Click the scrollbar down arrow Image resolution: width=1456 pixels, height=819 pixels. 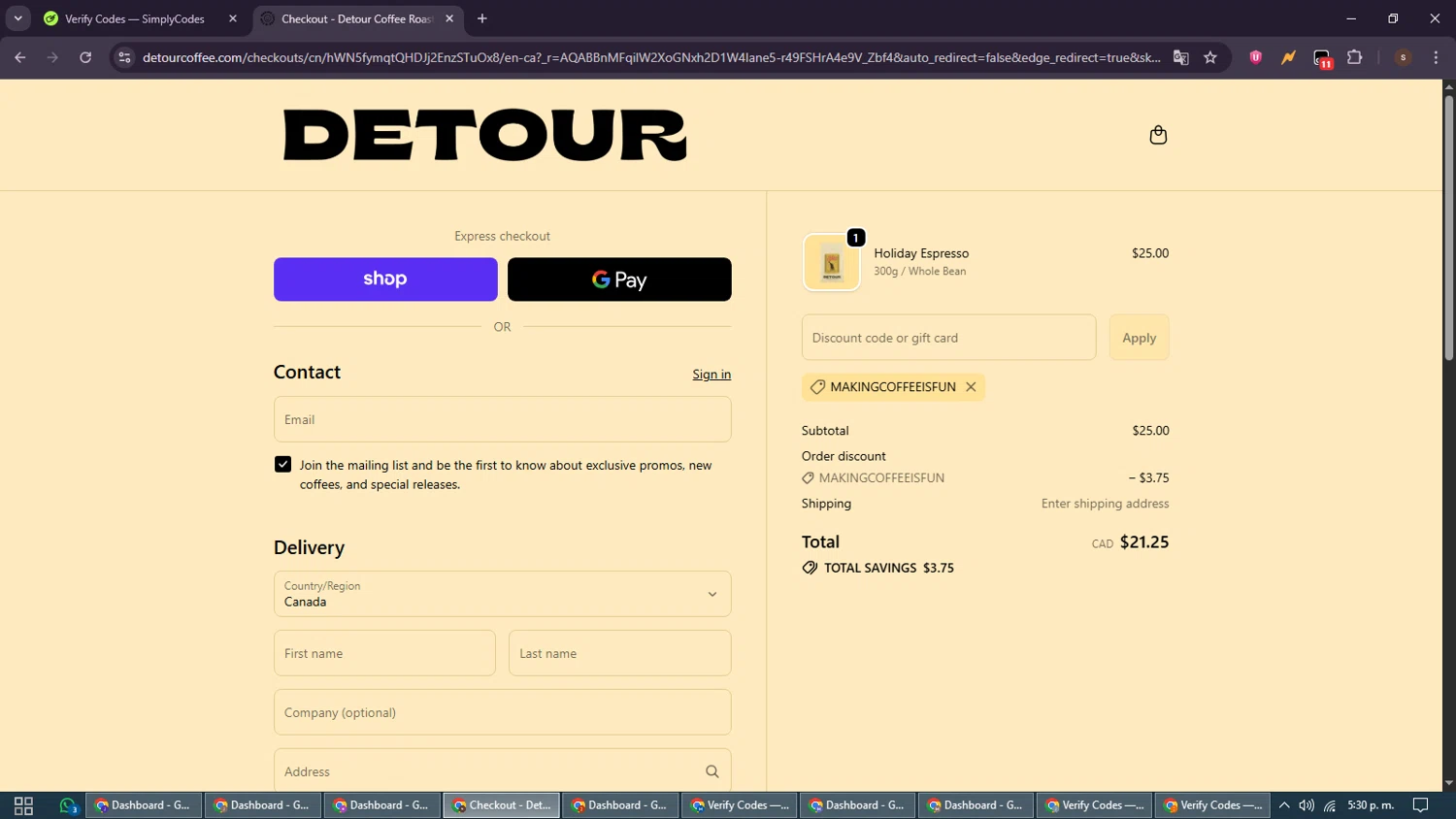[1448, 783]
